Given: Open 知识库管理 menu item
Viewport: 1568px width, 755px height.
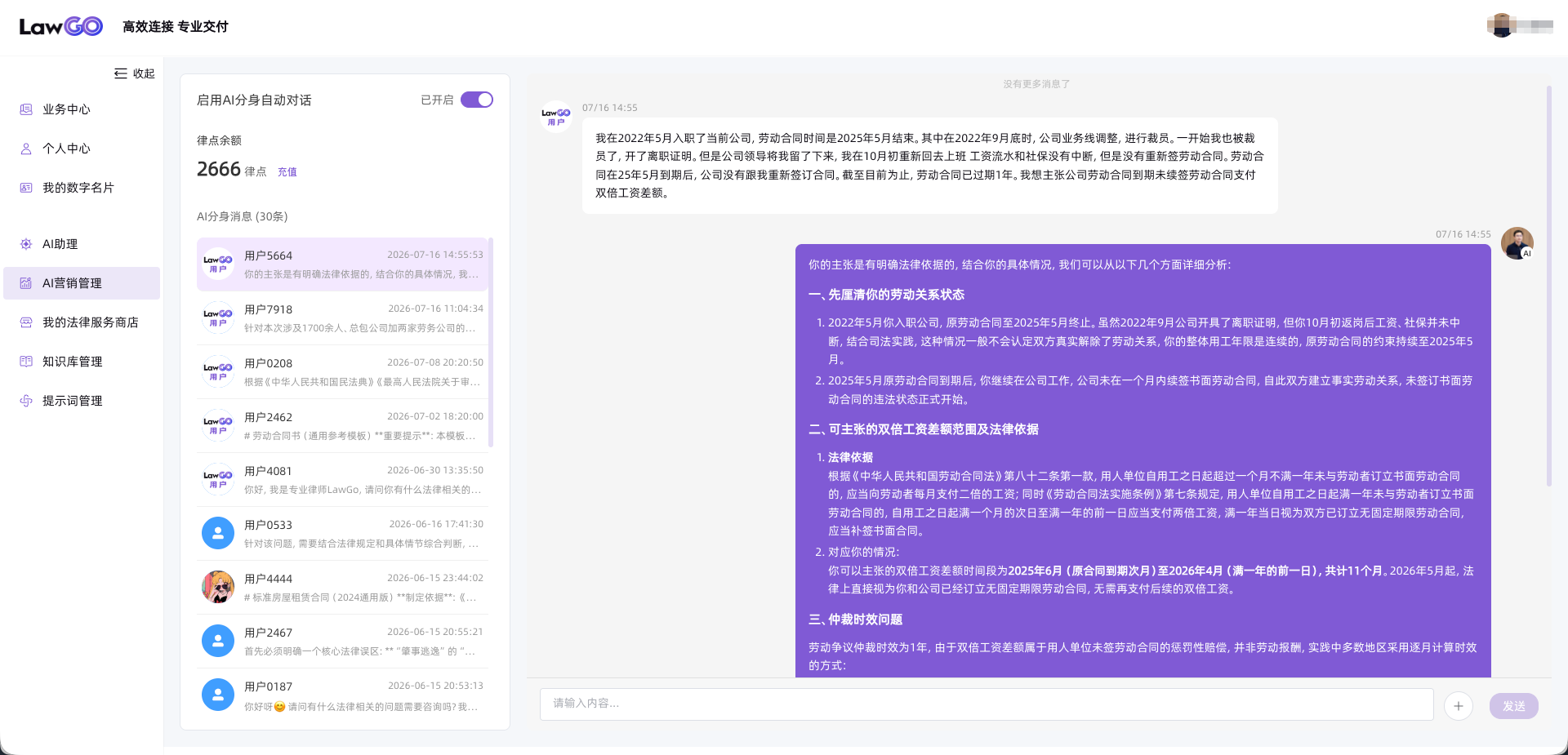Looking at the screenshot, I should click(82, 362).
